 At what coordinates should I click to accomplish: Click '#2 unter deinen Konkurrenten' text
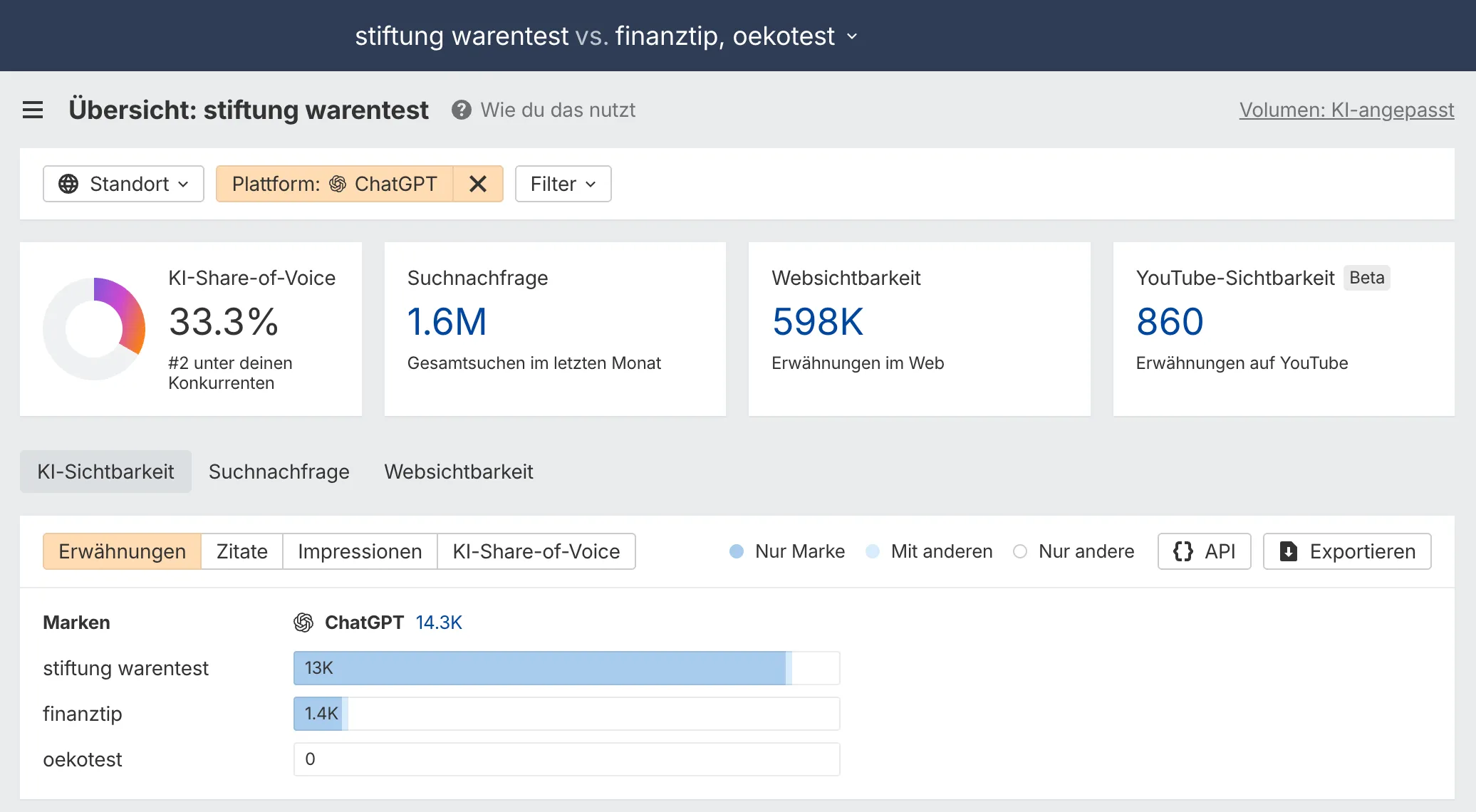click(x=230, y=373)
